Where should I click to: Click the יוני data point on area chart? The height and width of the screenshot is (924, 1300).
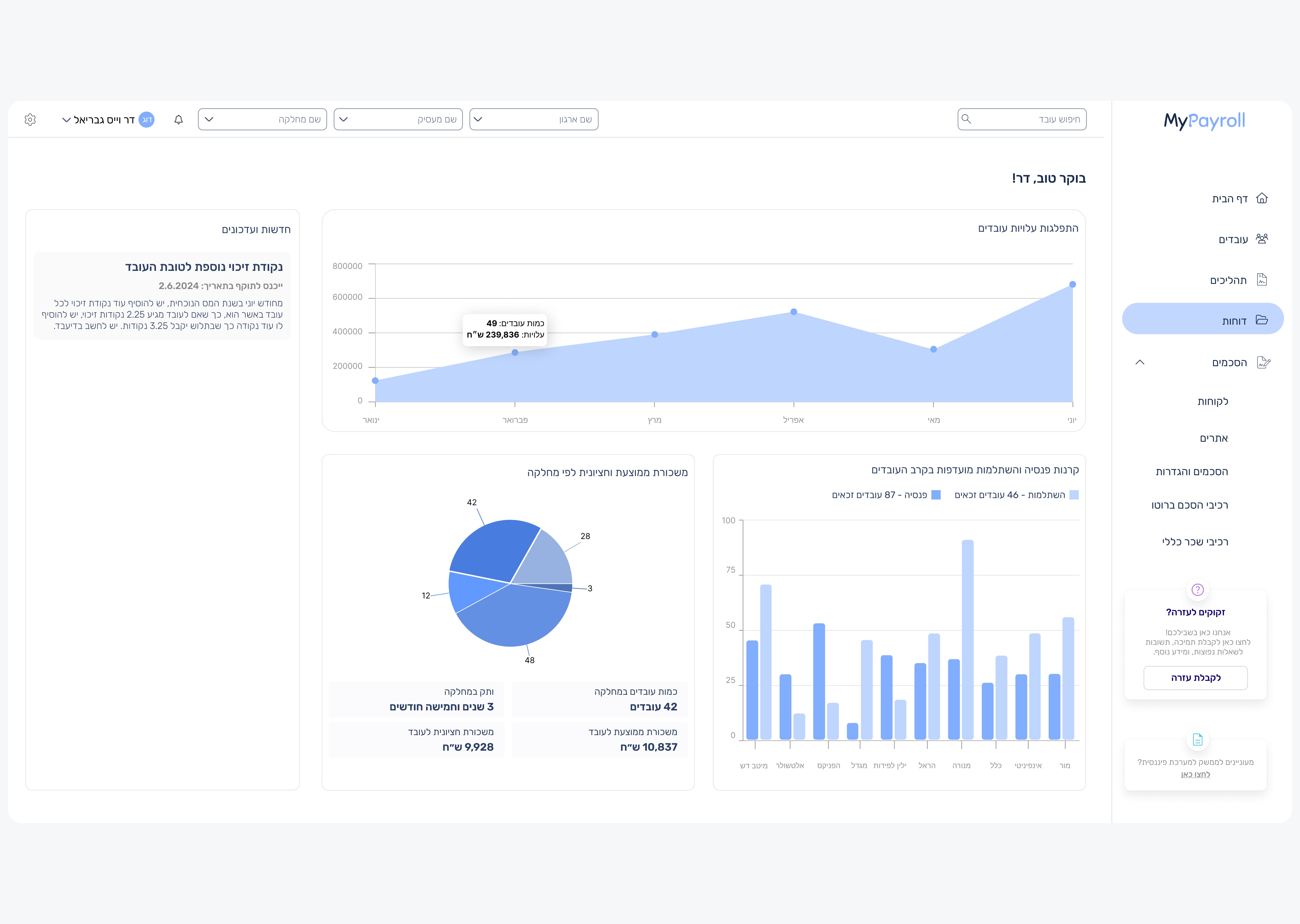coord(1072,285)
